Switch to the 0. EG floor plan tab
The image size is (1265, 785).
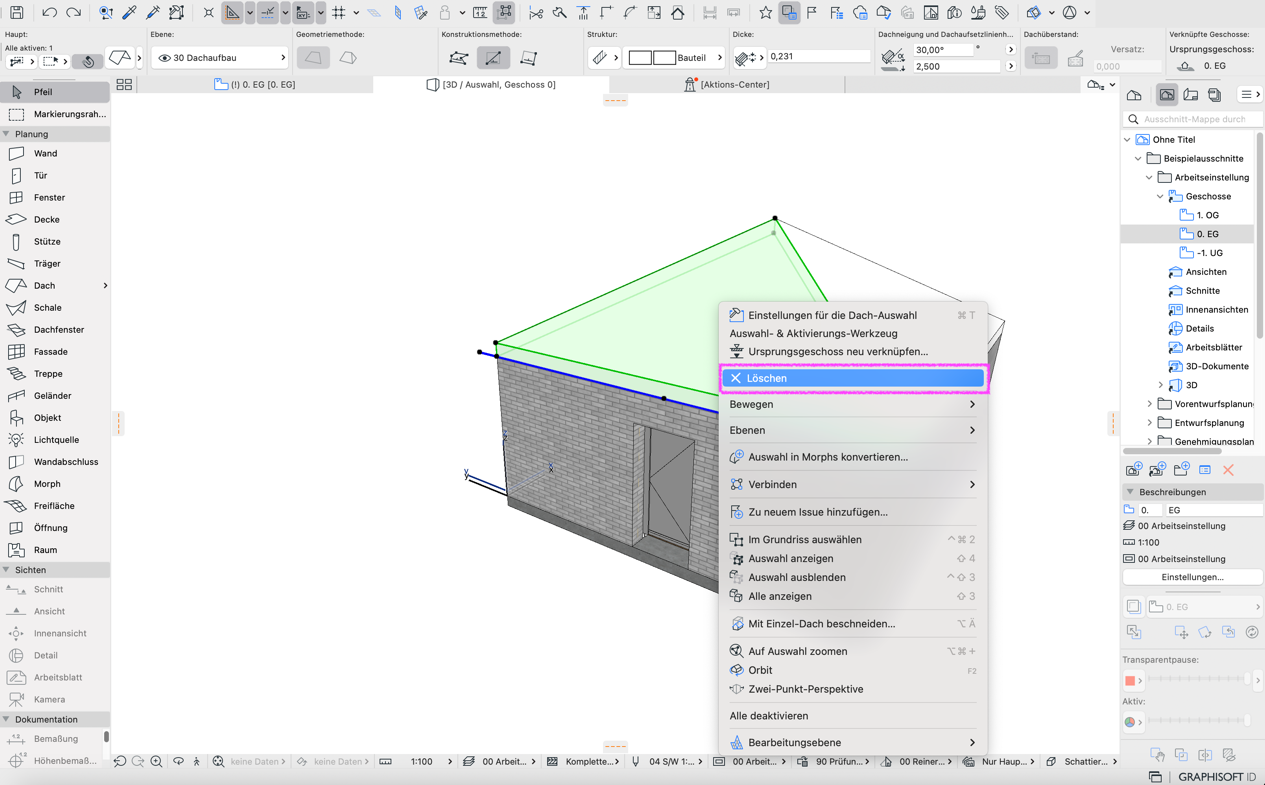point(255,85)
